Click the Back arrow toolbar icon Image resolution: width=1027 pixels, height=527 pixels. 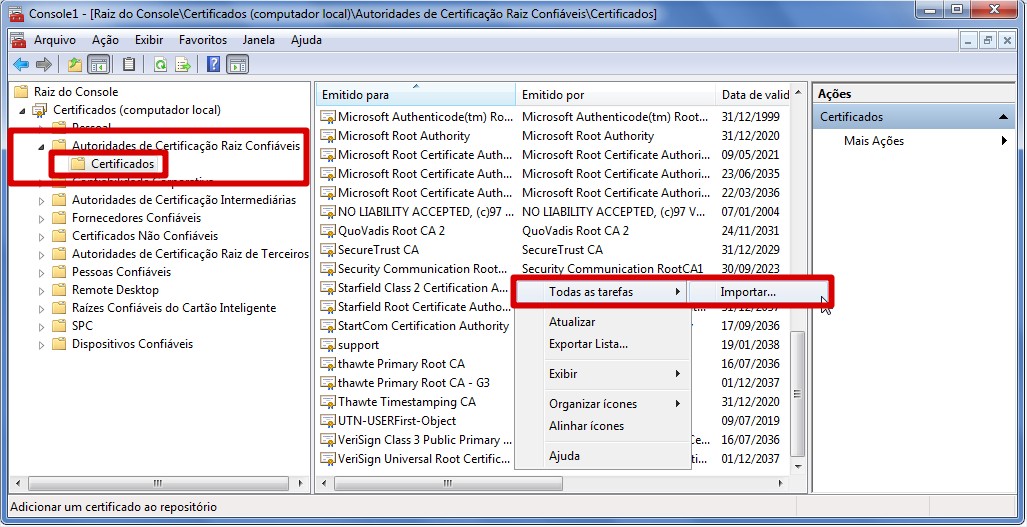pos(20,65)
